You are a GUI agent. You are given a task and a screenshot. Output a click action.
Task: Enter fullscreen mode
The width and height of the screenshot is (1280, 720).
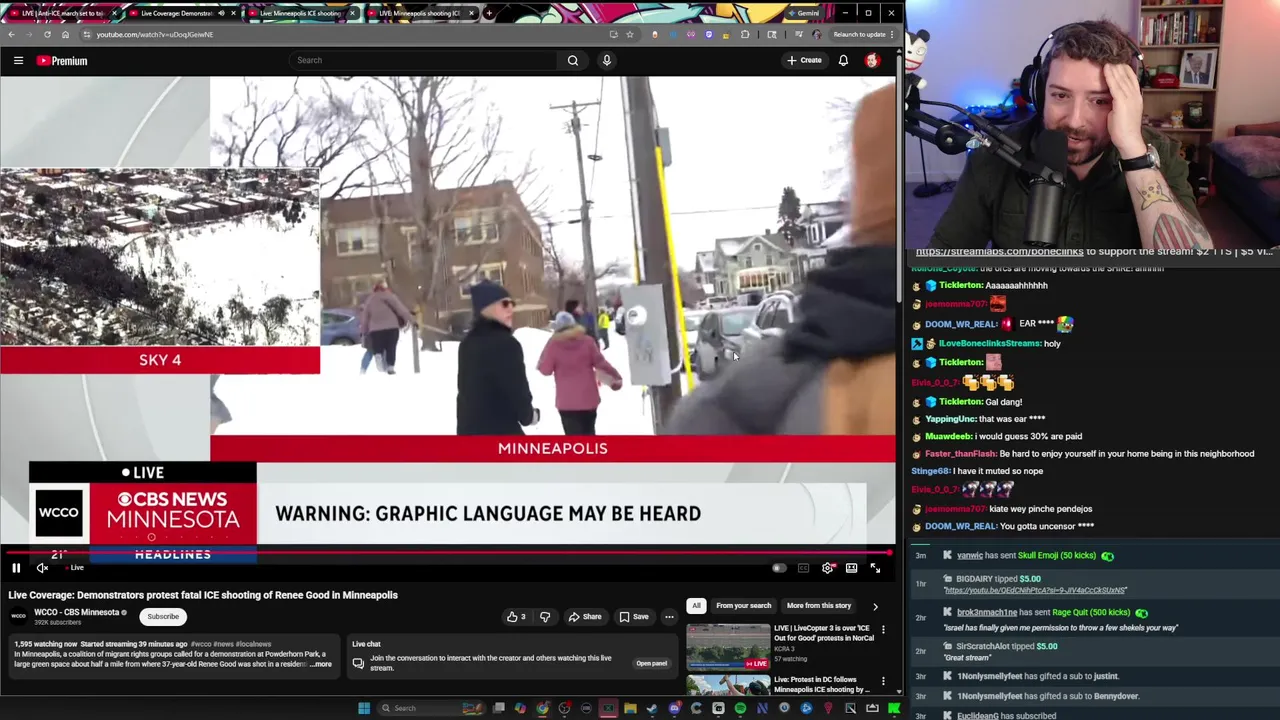(x=875, y=568)
